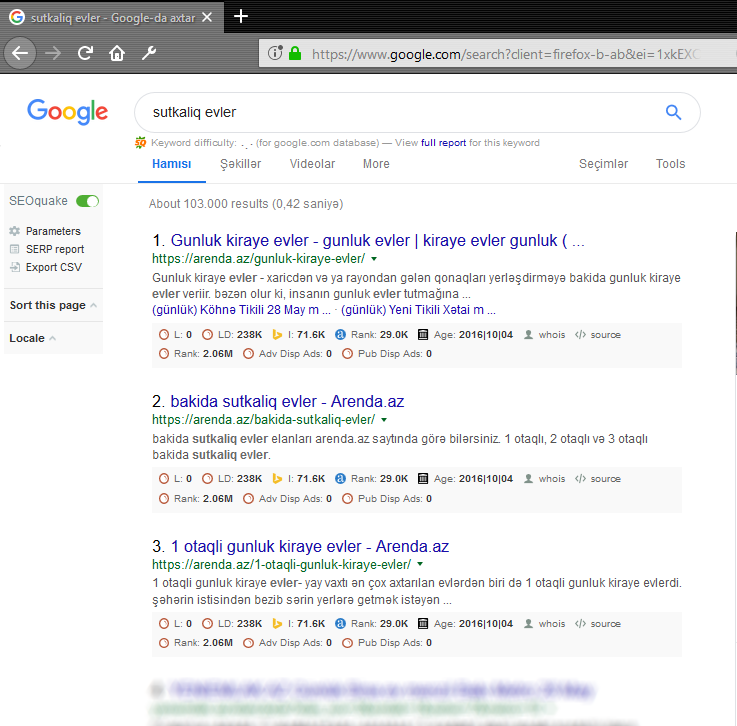Image resolution: width=737 pixels, height=726 pixels.
Task: Open the More search menu
Action: coord(376,164)
